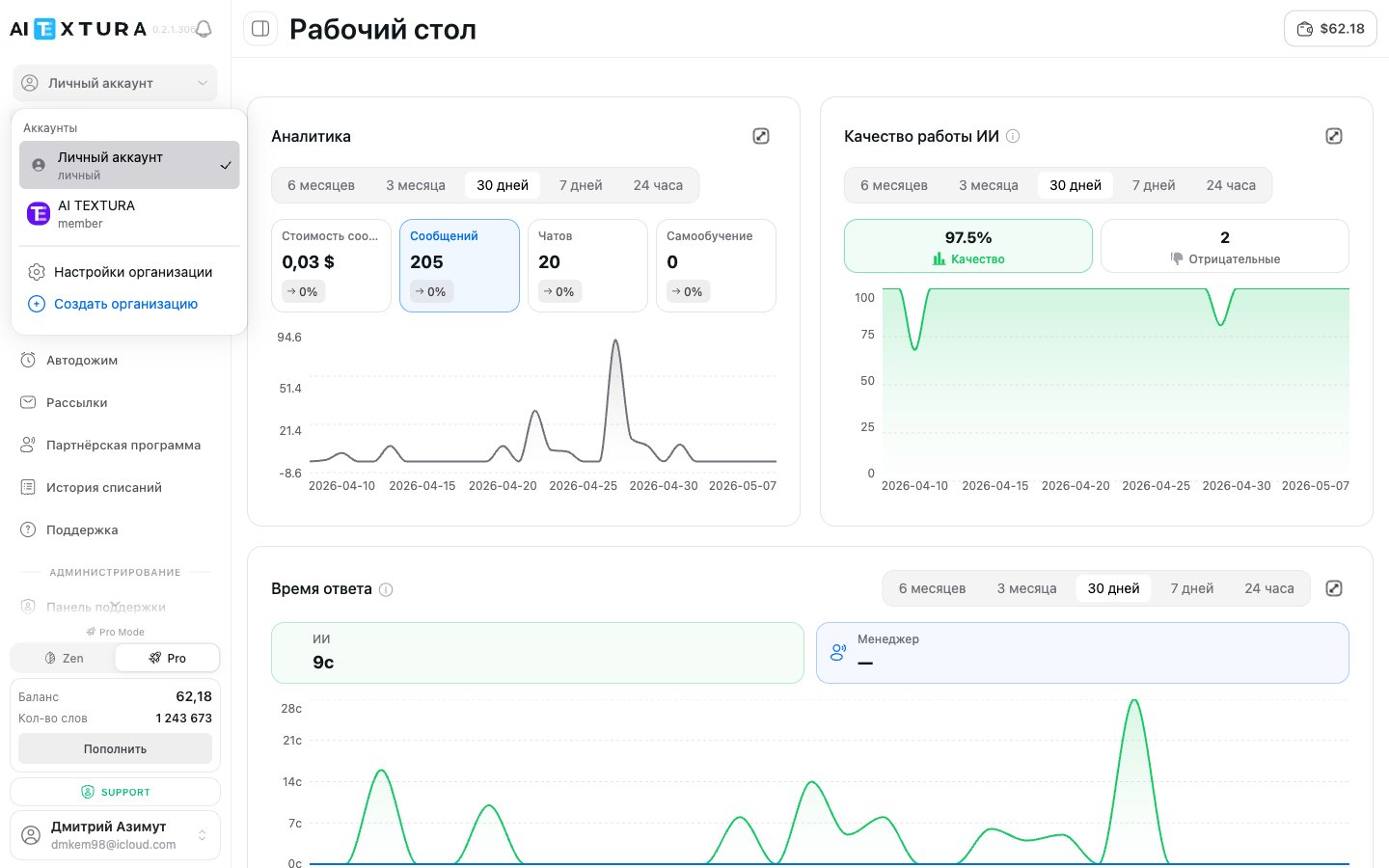Open the wallet balance $62.18 button
The width and height of the screenshot is (1389, 868).
click(1330, 29)
